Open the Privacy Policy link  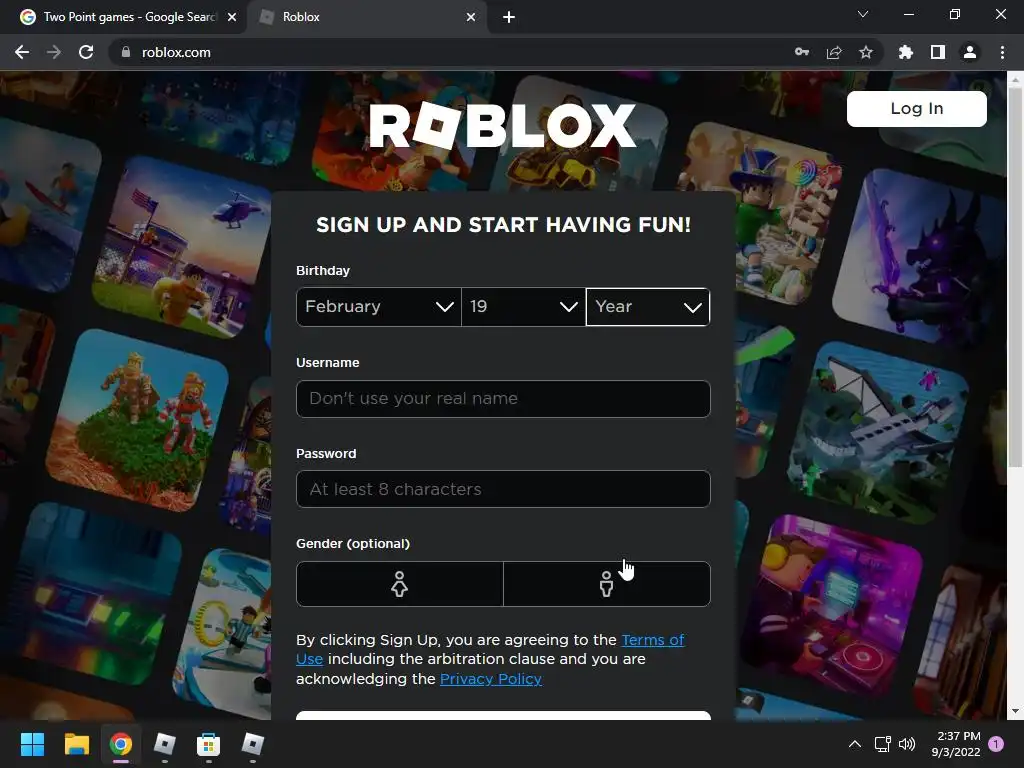491,679
